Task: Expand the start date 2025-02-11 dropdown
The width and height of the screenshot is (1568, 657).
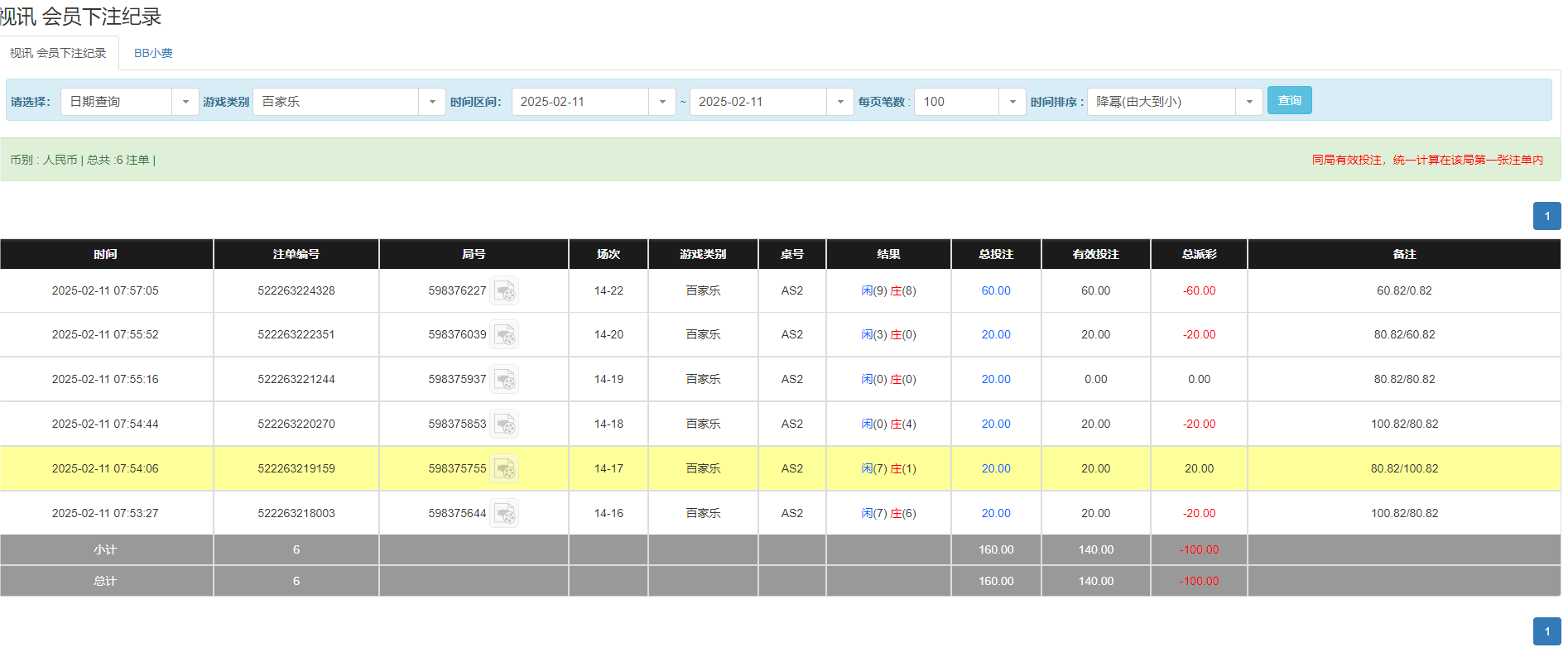Action: [x=661, y=102]
